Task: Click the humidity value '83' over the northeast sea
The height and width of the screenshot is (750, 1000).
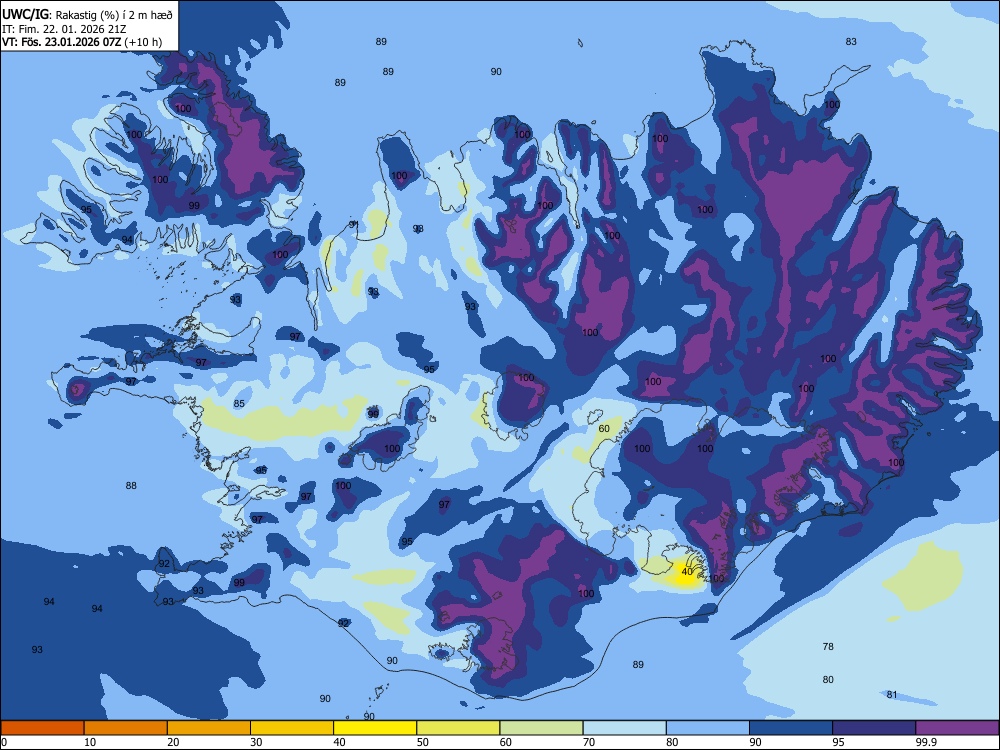Action: tap(851, 41)
